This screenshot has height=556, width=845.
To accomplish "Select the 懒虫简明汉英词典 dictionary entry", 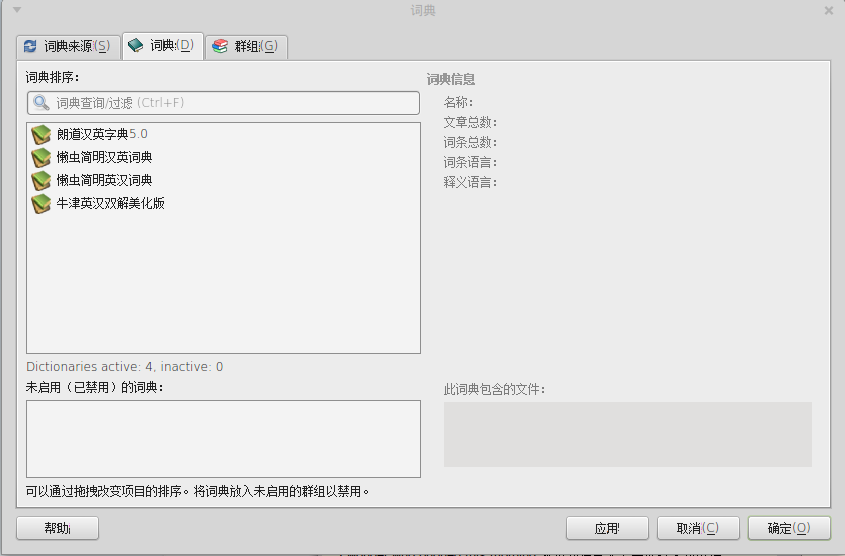I will 223,158.
